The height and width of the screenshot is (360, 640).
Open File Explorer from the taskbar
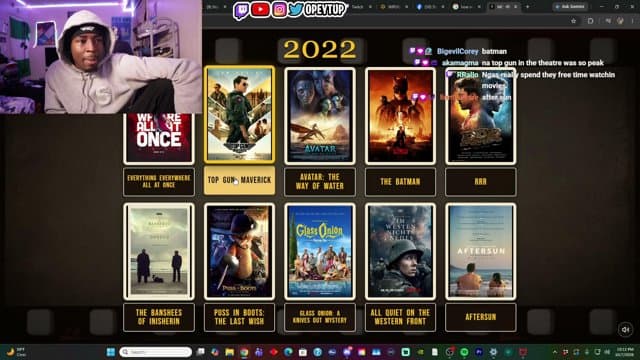(x=230, y=352)
